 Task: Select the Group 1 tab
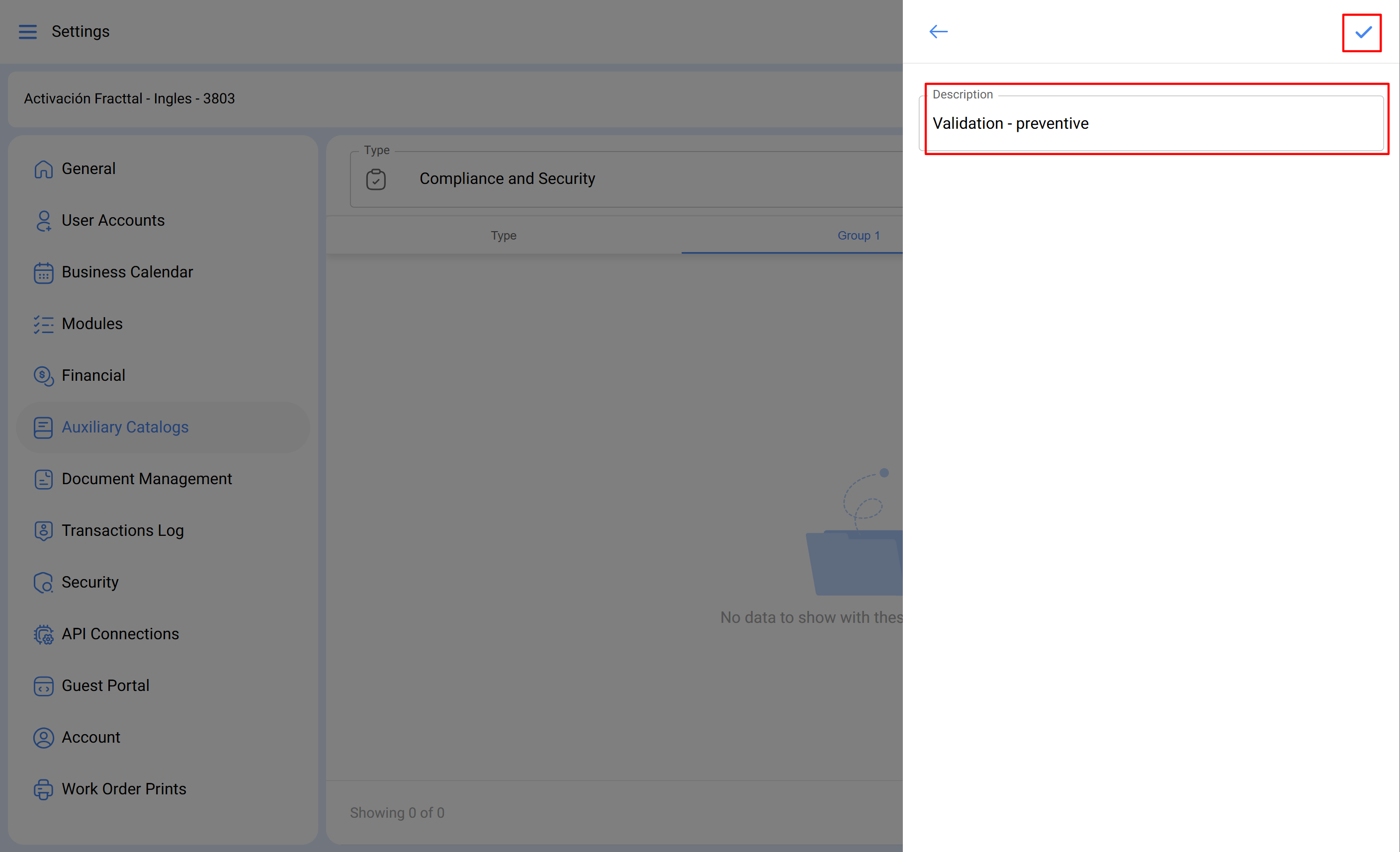point(858,236)
